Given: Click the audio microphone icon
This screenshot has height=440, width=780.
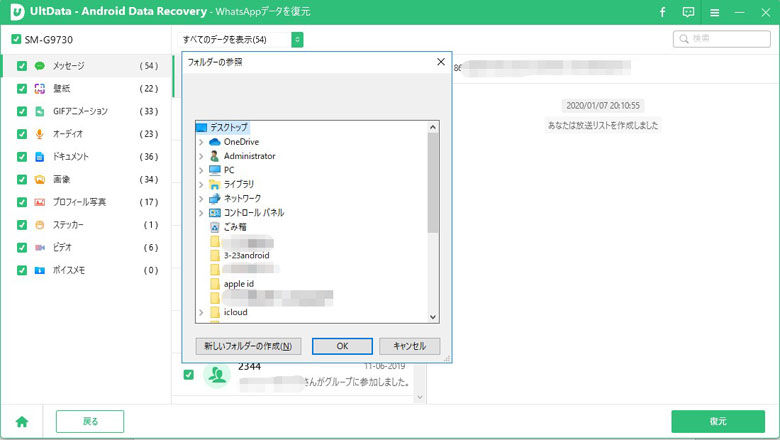Looking at the screenshot, I should (40, 134).
